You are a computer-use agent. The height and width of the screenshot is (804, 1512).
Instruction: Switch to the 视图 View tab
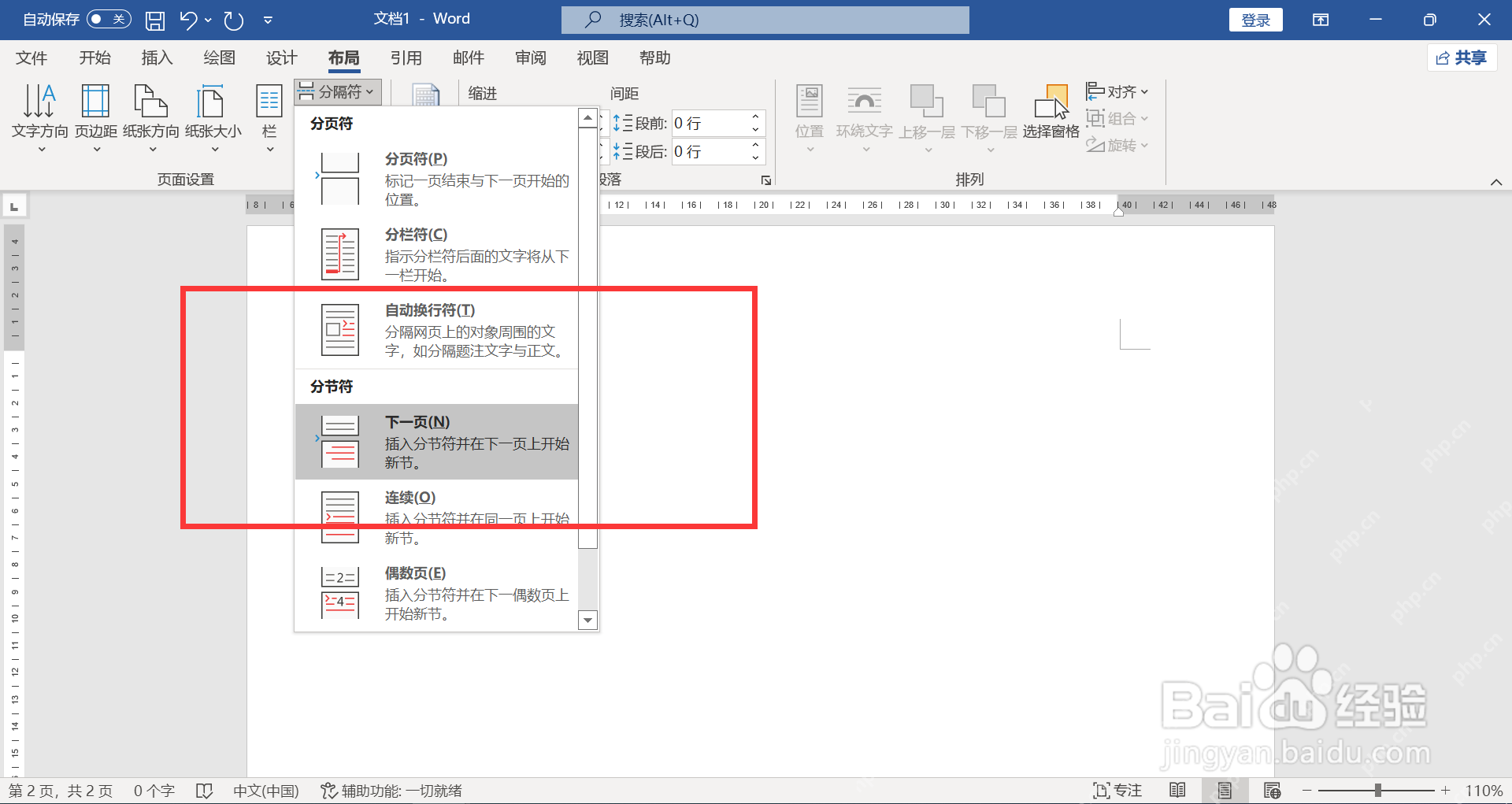(x=592, y=58)
